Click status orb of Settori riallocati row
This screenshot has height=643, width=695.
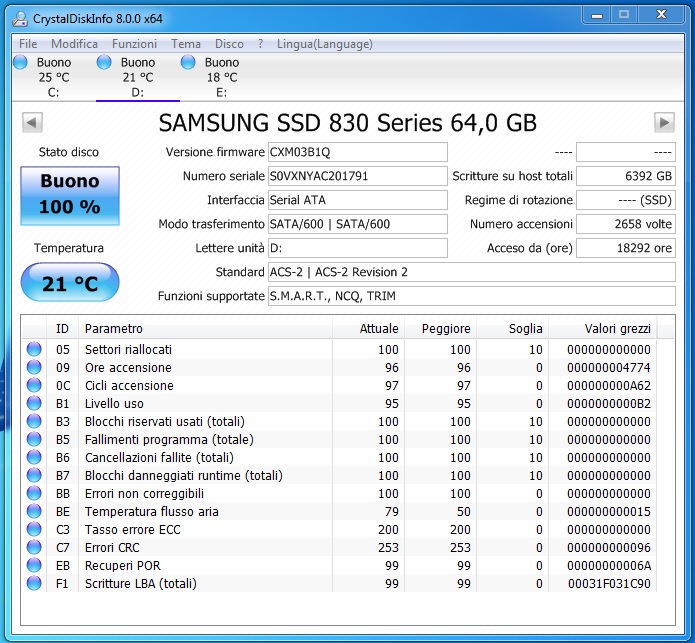pyautogui.click(x=34, y=349)
